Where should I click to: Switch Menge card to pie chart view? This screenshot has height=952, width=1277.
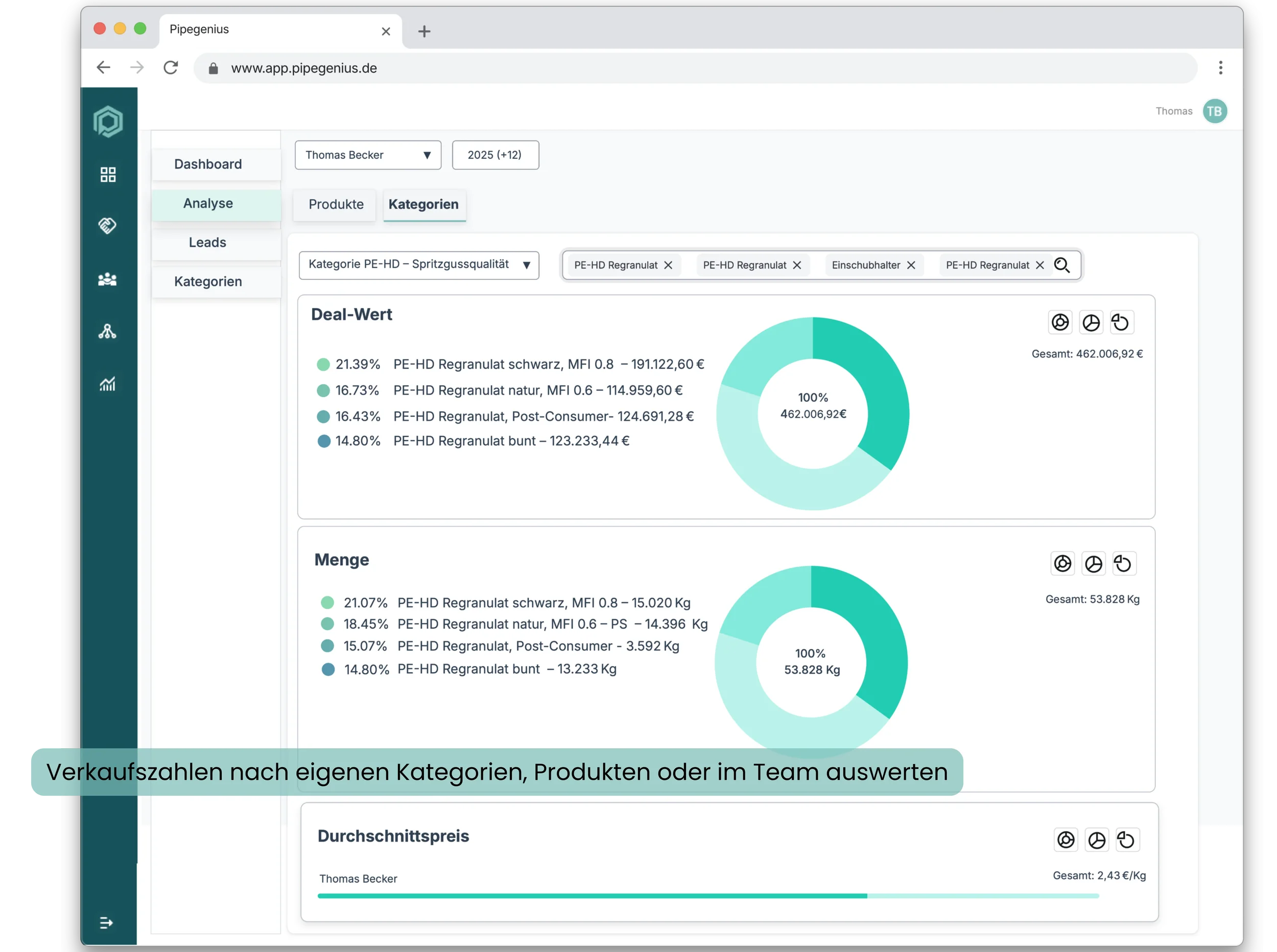[x=1093, y=564]
